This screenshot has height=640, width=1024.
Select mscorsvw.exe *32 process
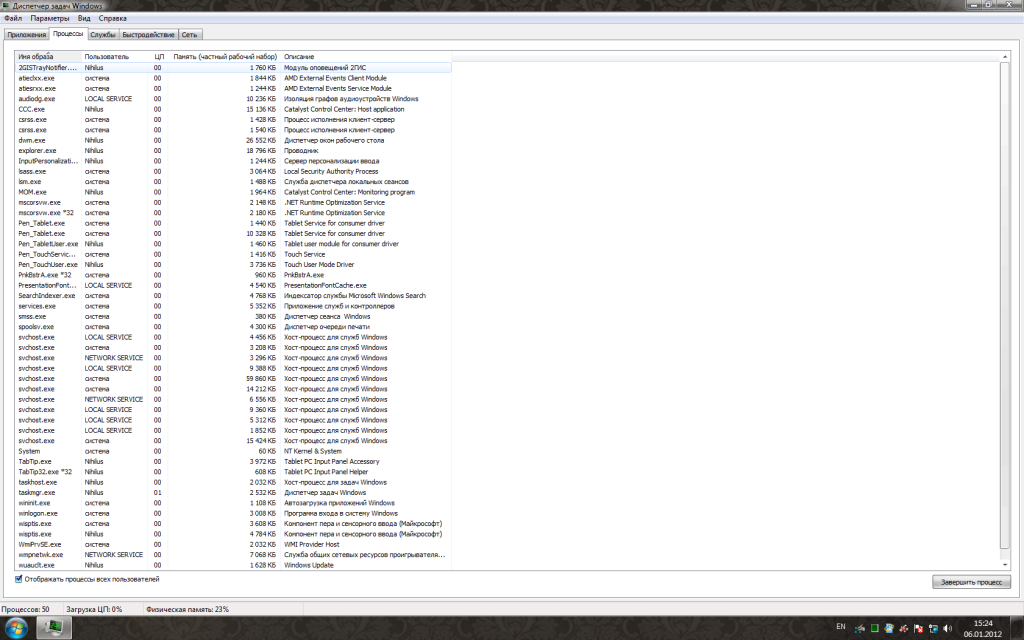(x=233, y=213)
